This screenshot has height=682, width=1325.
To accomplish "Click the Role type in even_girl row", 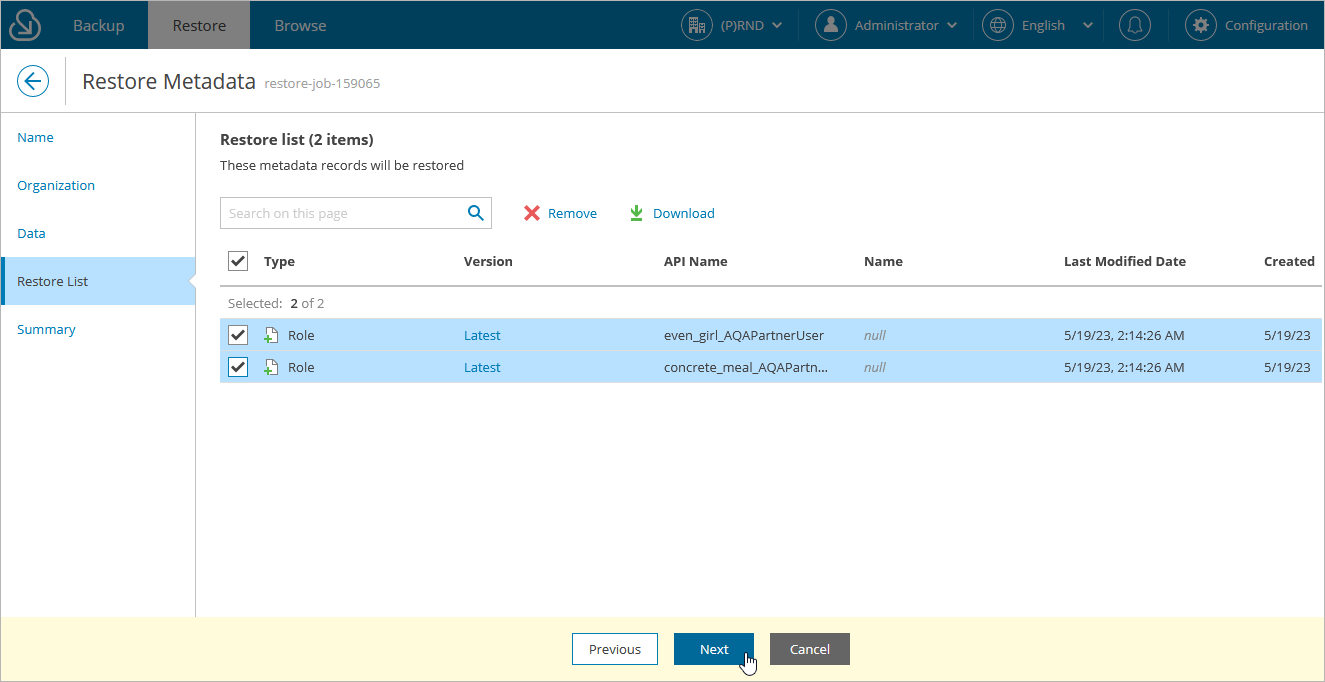I will coord(301,335).
